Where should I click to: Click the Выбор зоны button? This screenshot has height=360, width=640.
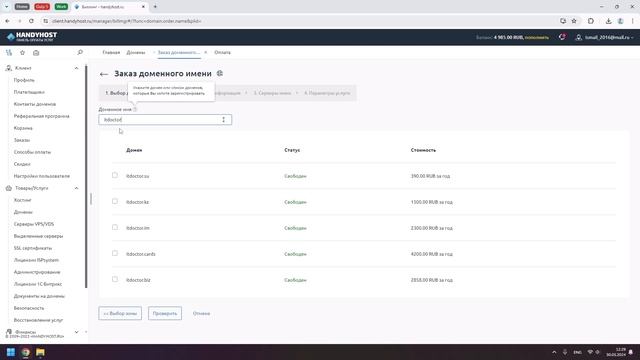(120, 313)
